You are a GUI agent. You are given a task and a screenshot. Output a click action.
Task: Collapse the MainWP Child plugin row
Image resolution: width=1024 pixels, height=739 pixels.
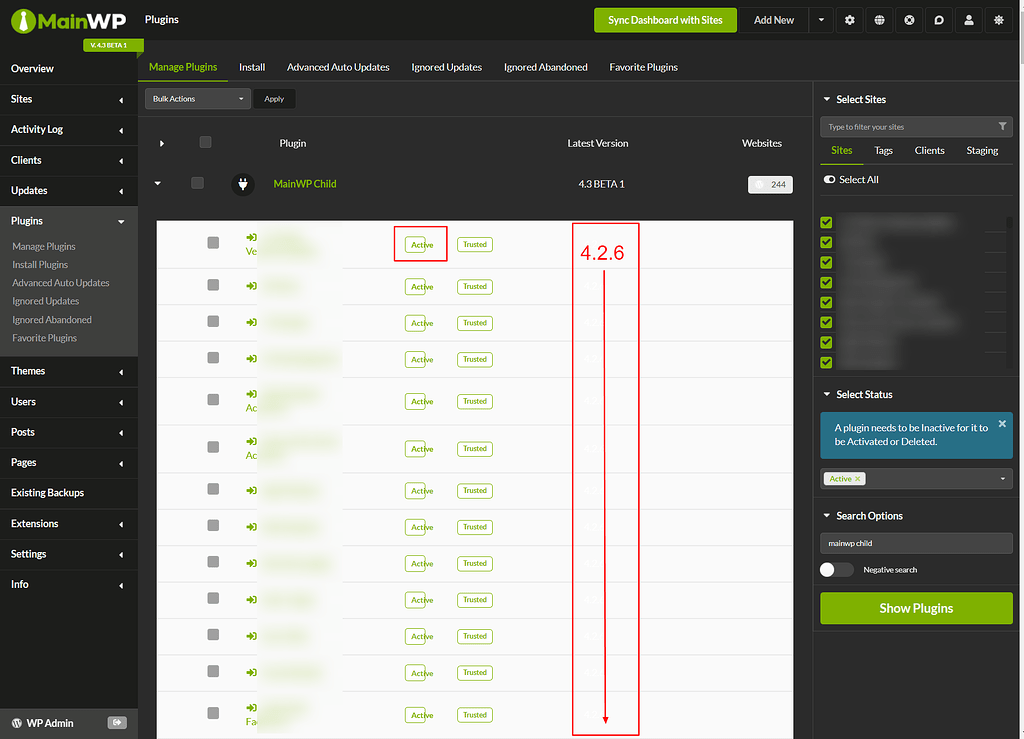157,183
